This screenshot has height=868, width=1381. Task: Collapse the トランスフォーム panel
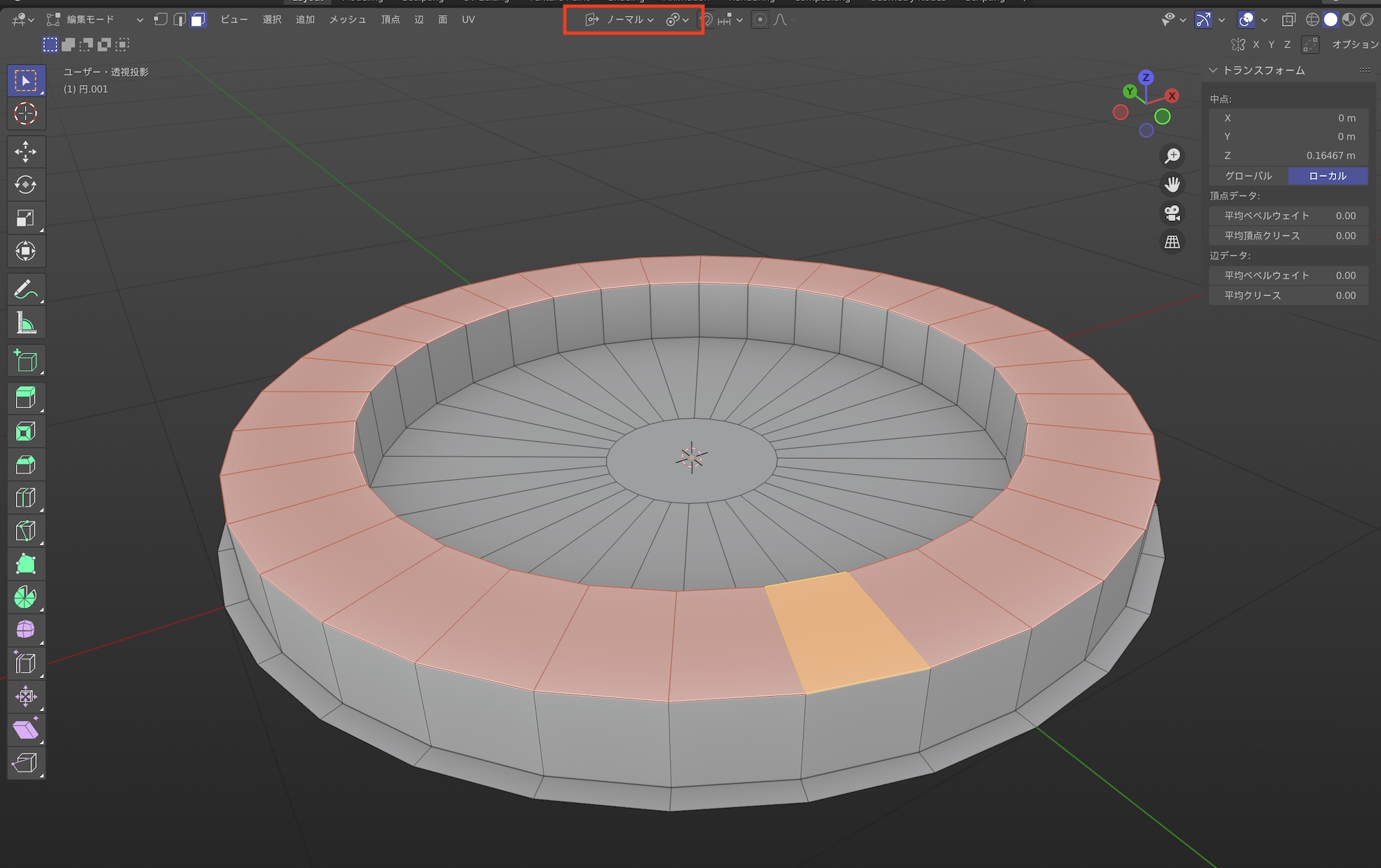click(1213, 70)
